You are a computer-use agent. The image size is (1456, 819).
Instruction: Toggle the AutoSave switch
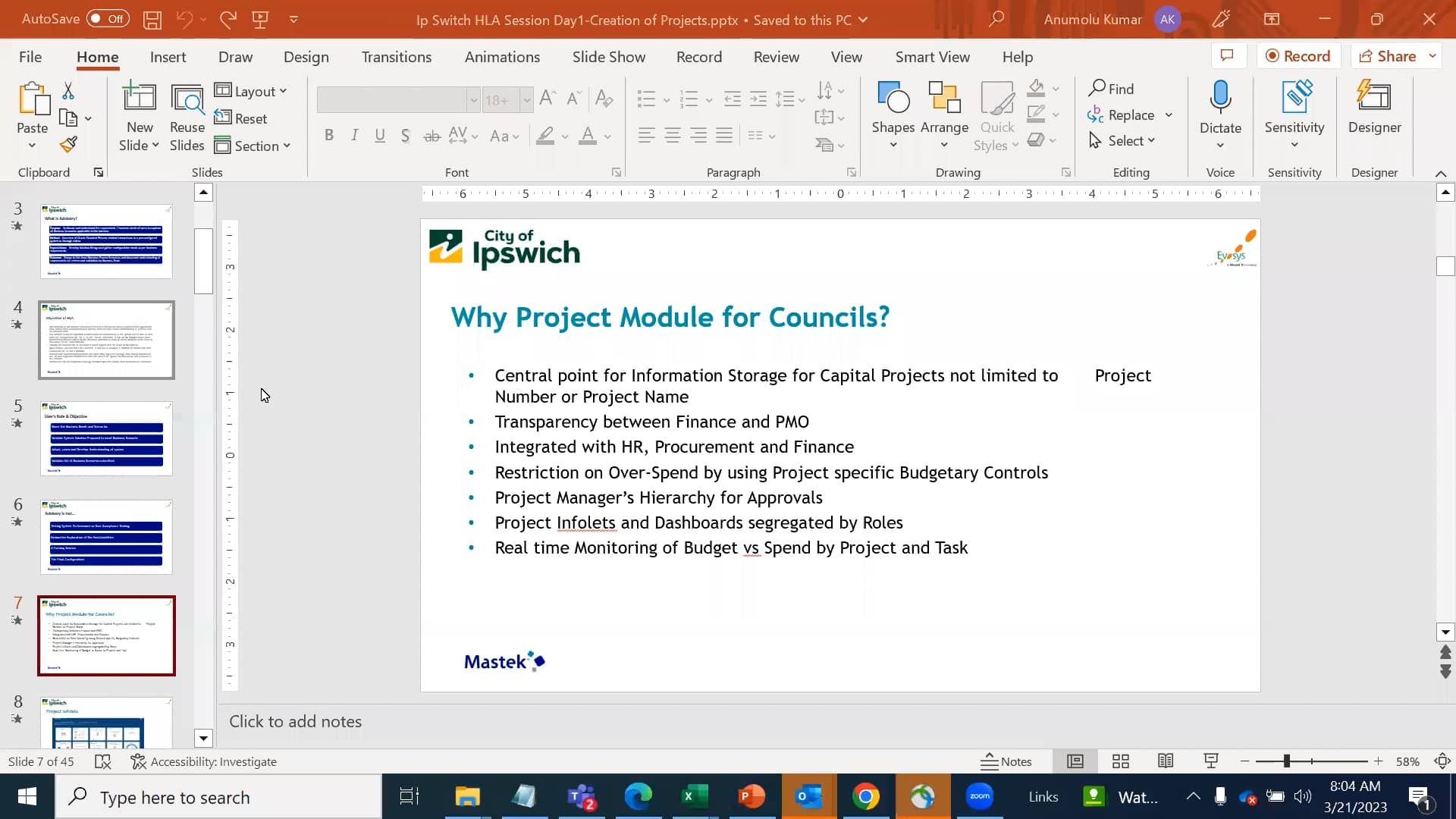tap(107, 19)
